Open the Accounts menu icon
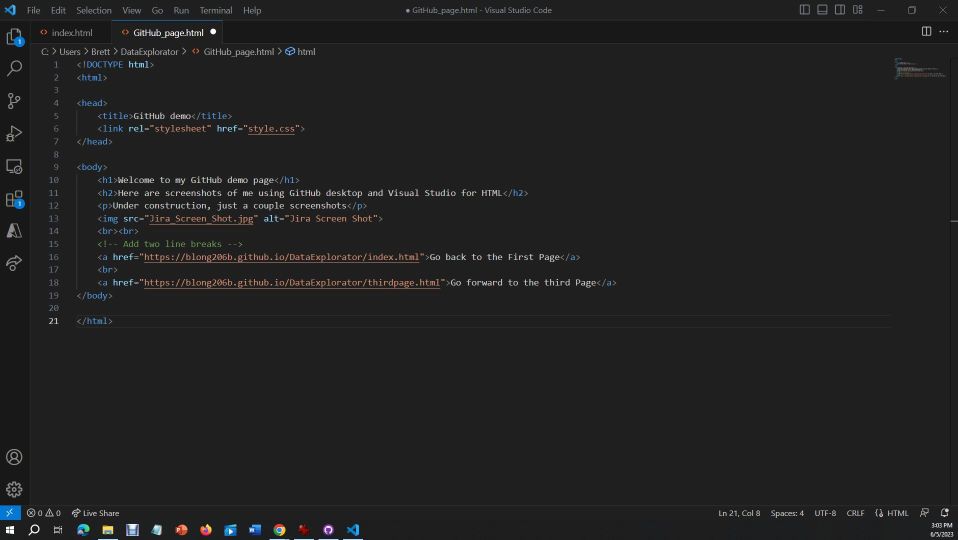The height and width of the screenshot is (540, 958). 14,457
